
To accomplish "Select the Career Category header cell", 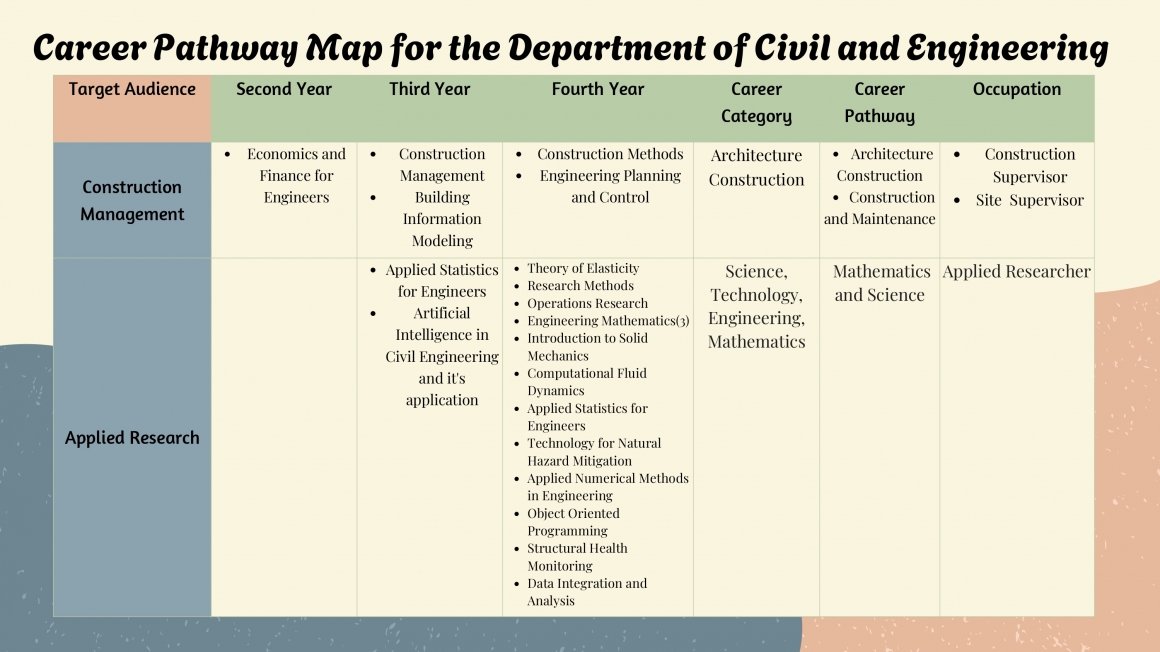I will (756, 102).
